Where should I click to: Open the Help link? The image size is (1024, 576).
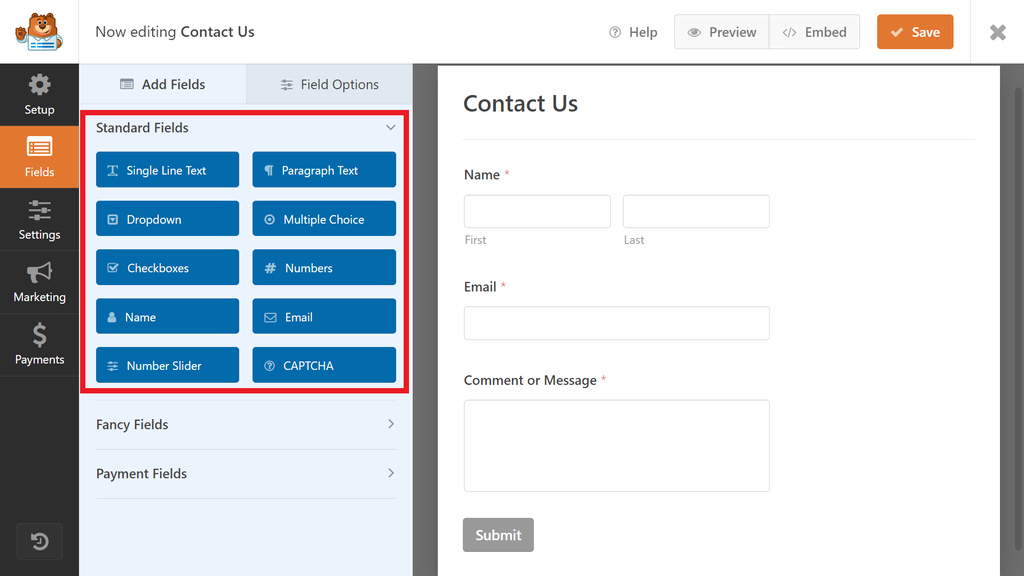click(633, 32)
